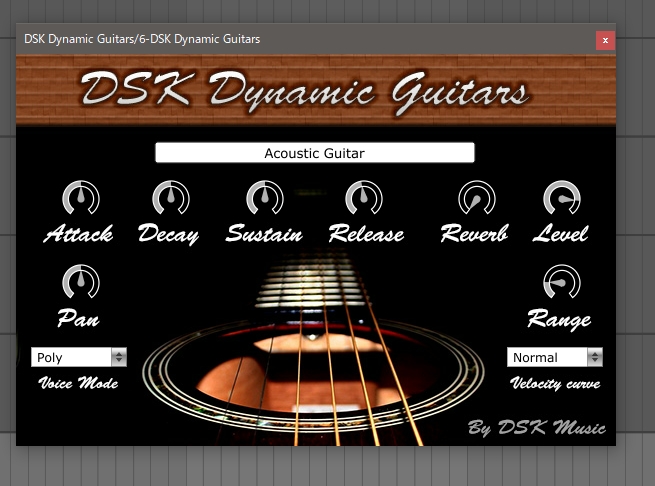The height and width of the screenshot is (486, 655).
Task: Click the Voice Mode label
Action: pos(78,383)
